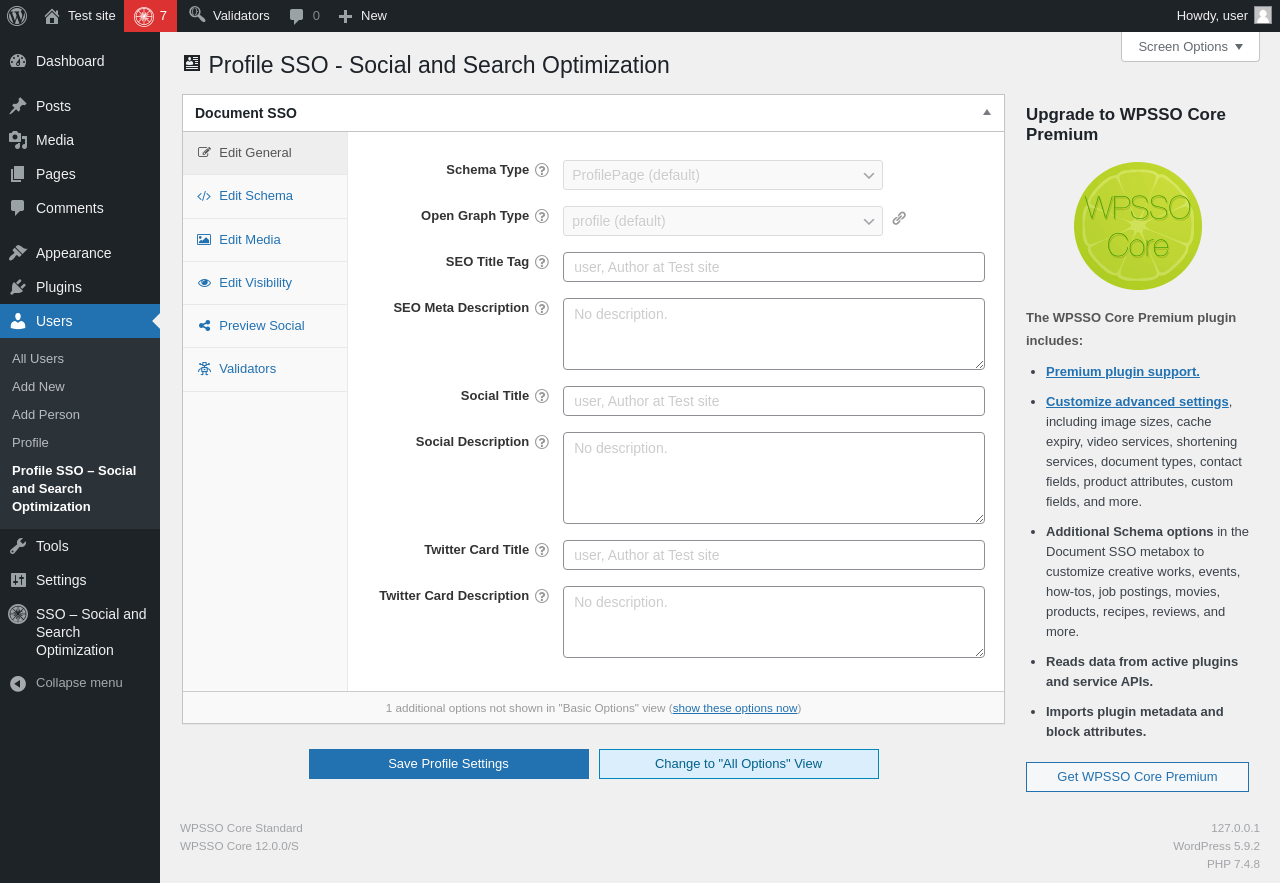Focus the SEO Title Tag field
This screenshot has height=883, width=1280.
[x=774, y=267]
